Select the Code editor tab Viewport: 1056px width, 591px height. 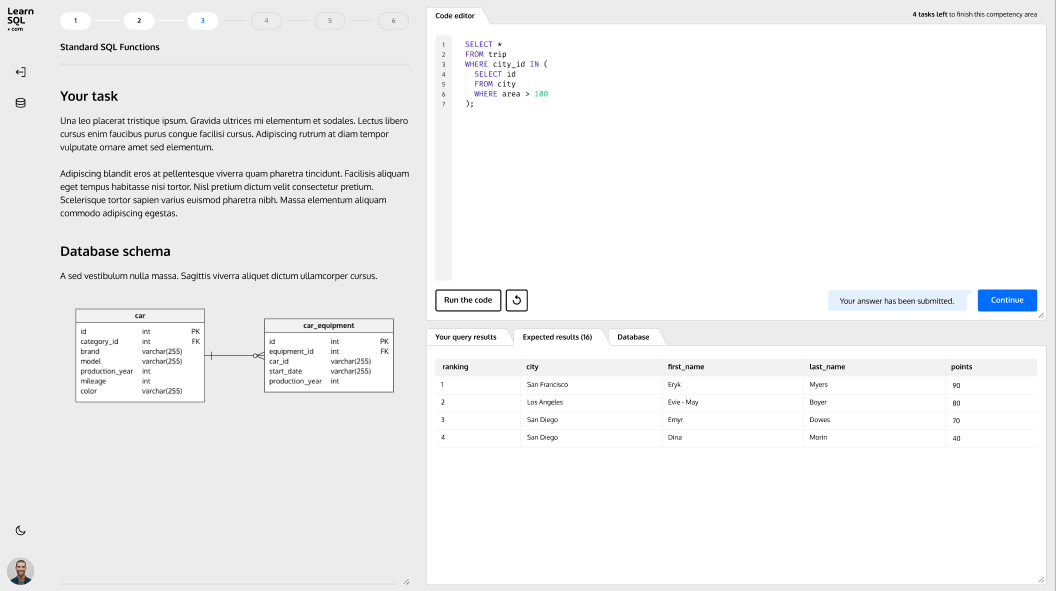455,15
